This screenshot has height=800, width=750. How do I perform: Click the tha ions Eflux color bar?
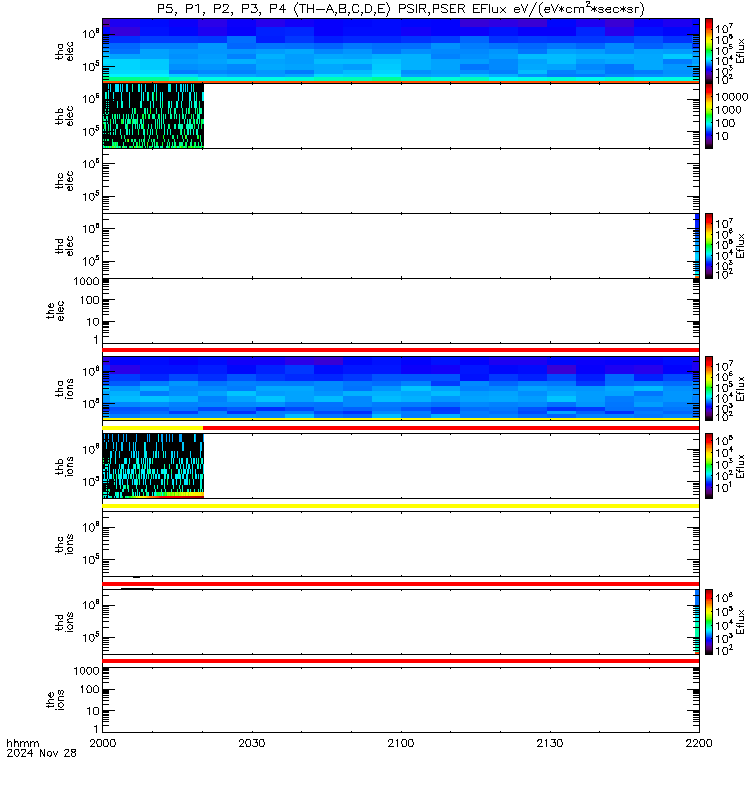(x=709, y=389)
